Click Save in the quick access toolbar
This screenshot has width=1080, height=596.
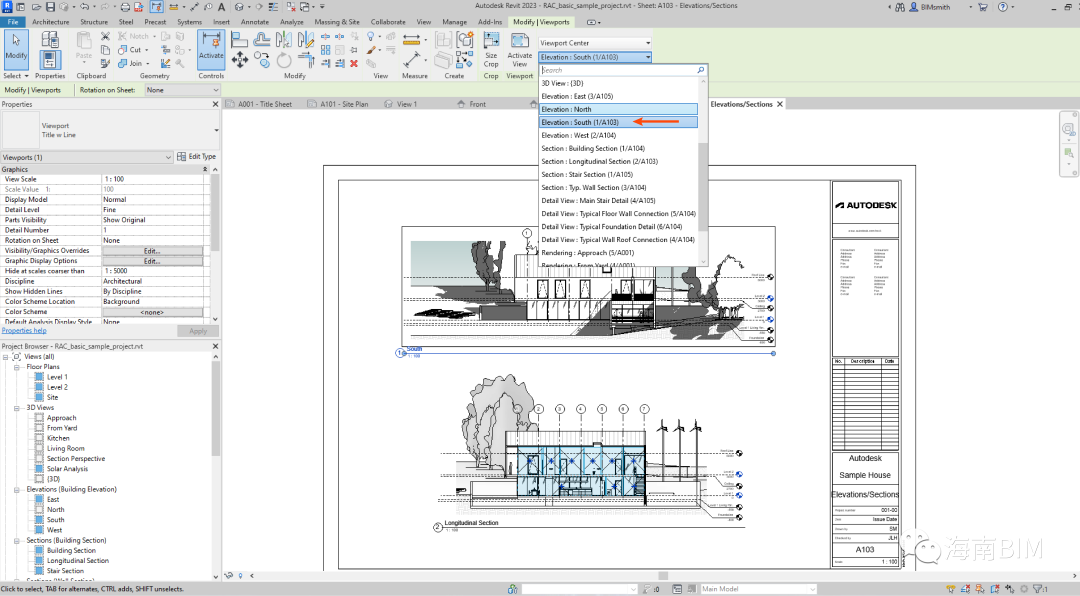tap(50, 7)
